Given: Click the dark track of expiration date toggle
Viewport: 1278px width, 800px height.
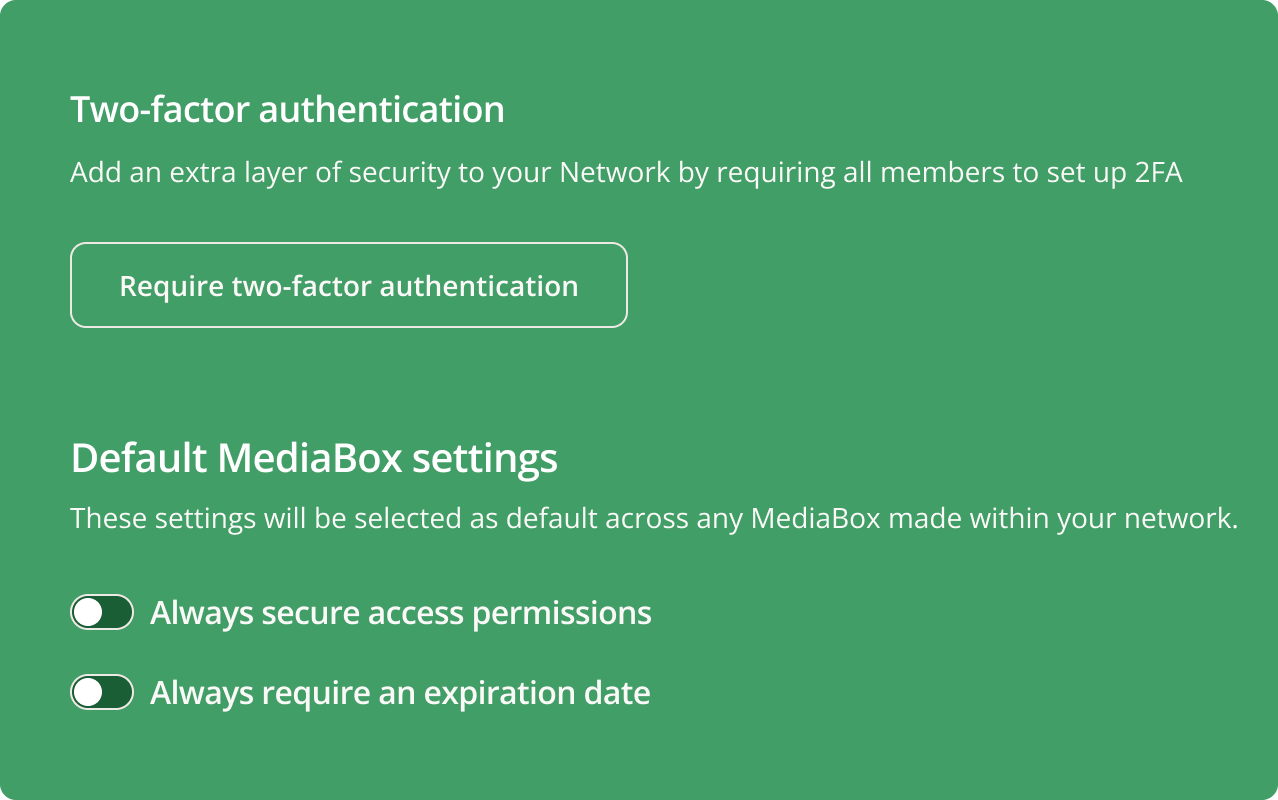Looking at the screenshot, I should click(118, 692).
